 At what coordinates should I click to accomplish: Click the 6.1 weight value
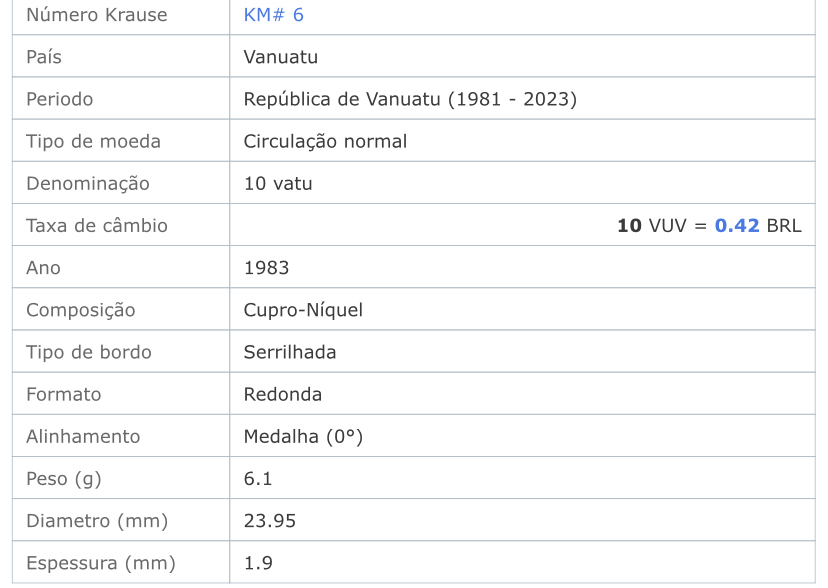(x=258, y=479)
